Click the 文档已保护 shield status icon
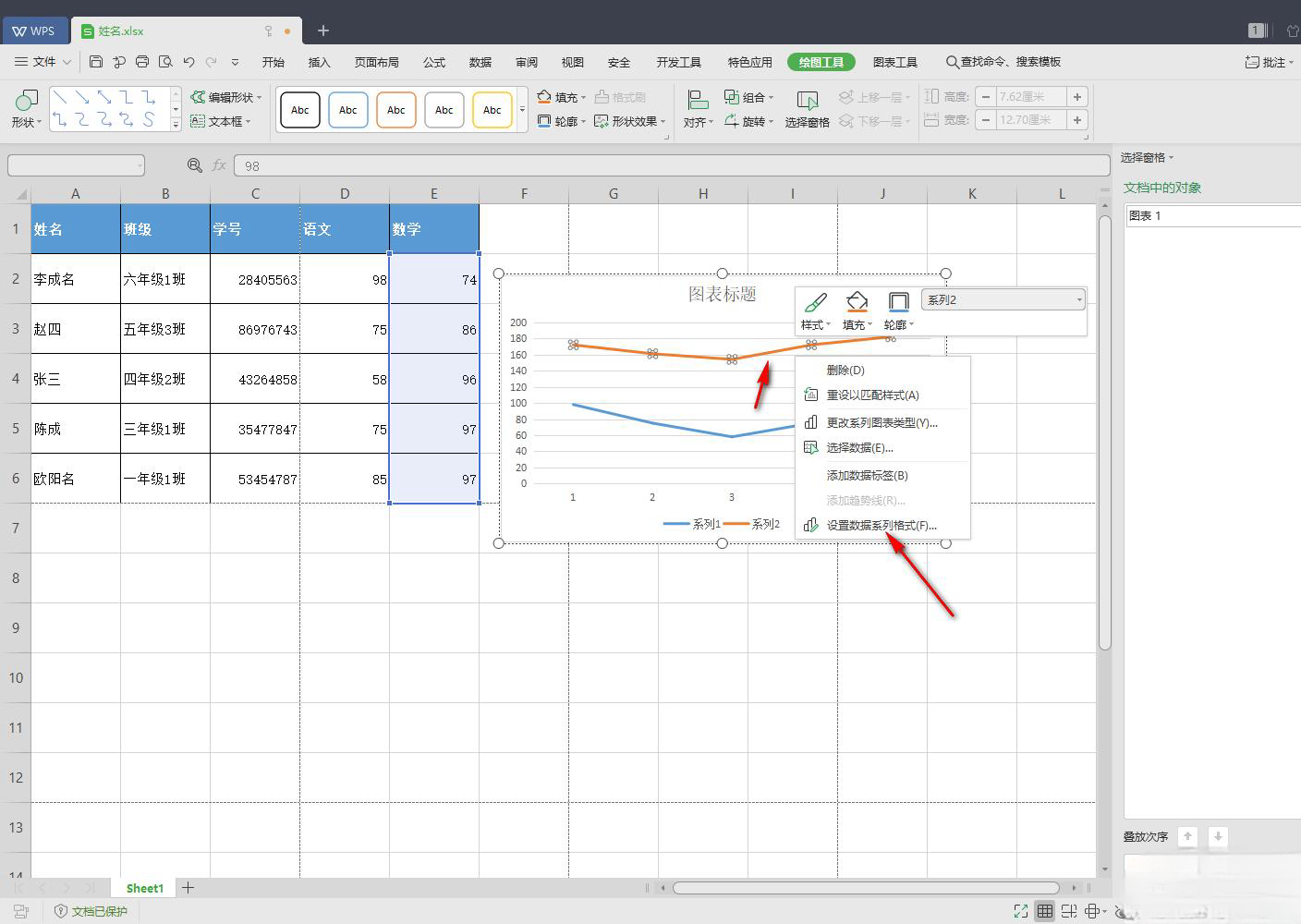 pyautogui.click(x=60, y=911)
